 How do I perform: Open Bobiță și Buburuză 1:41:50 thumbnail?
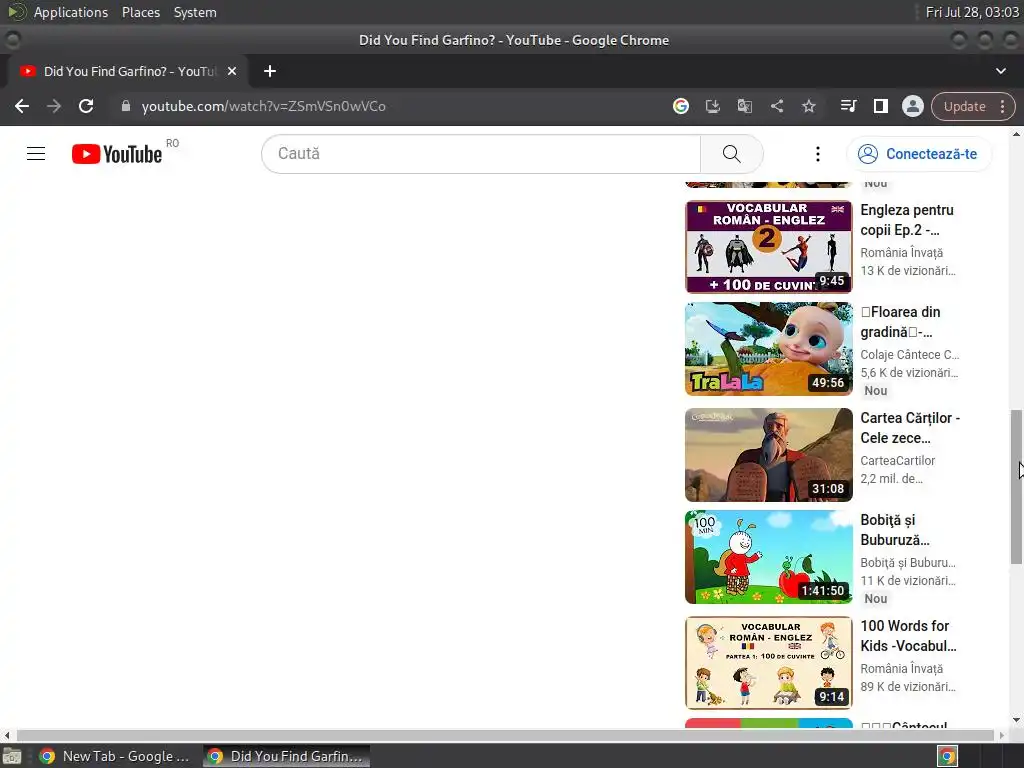click(x=769, y=557)
